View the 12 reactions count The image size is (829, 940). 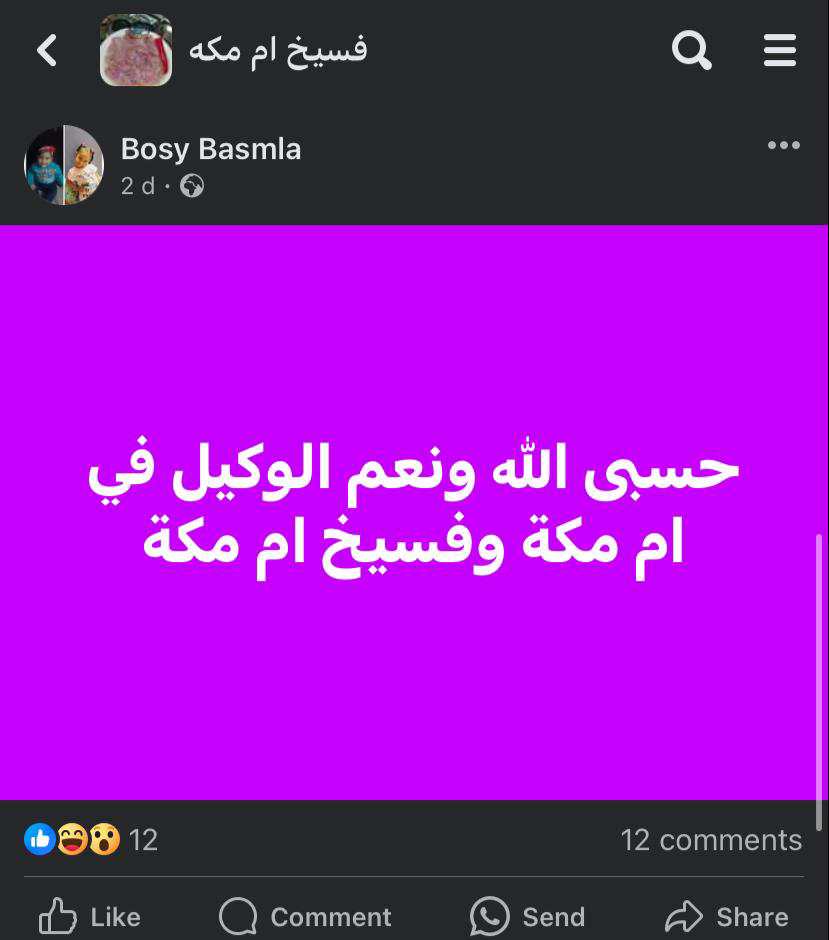coord(143,840)
